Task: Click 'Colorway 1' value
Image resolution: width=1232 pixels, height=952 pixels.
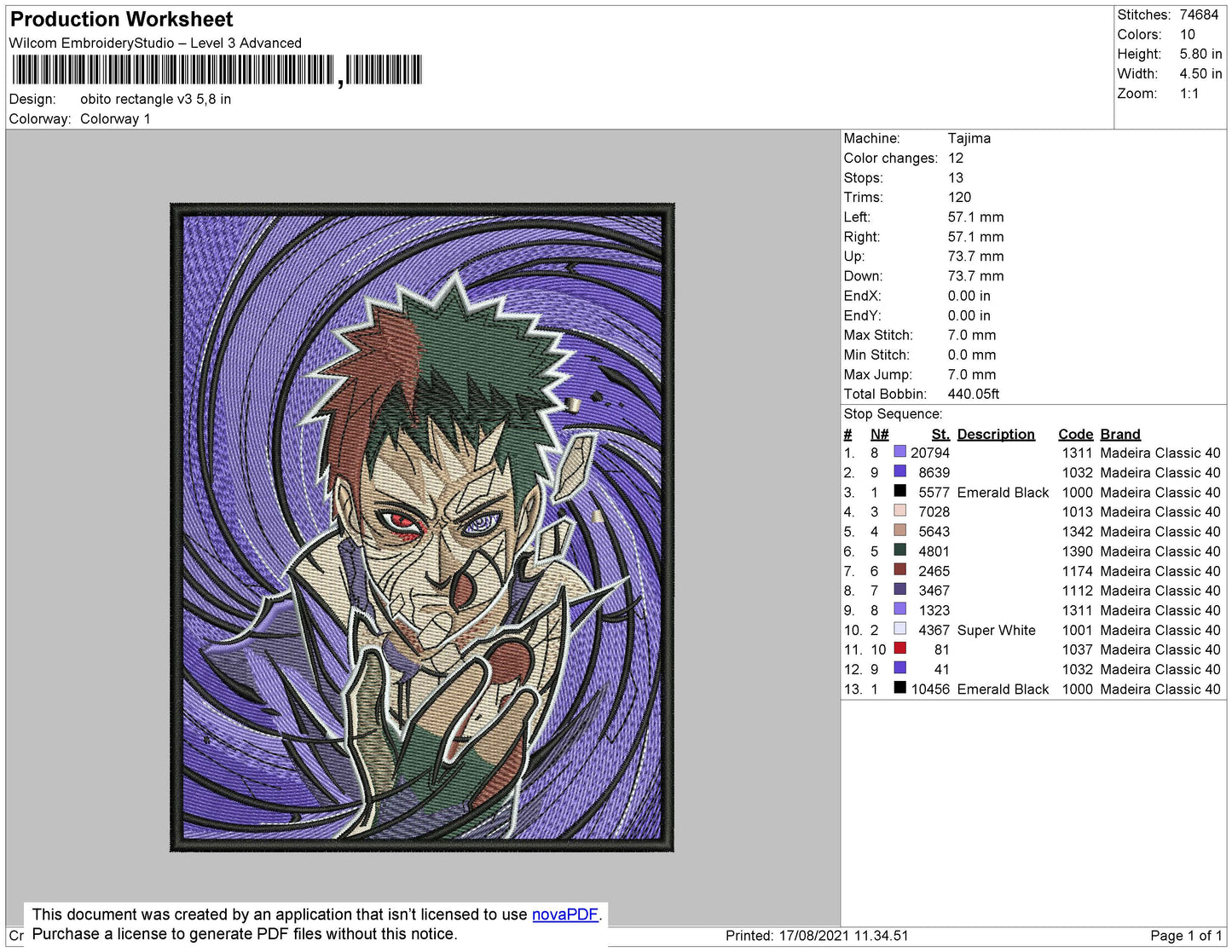Action: tap(115, 118)
